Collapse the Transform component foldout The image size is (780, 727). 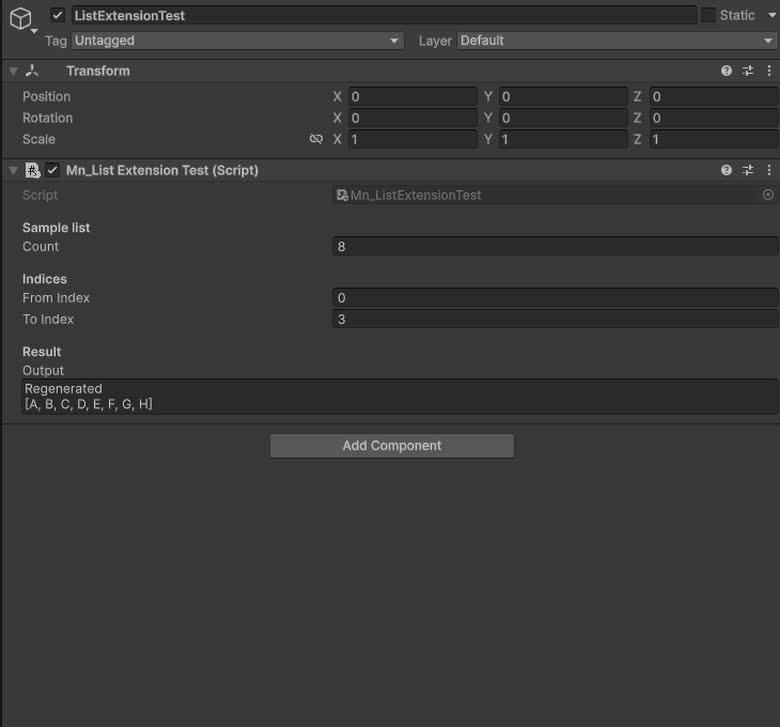coord(13,71)
